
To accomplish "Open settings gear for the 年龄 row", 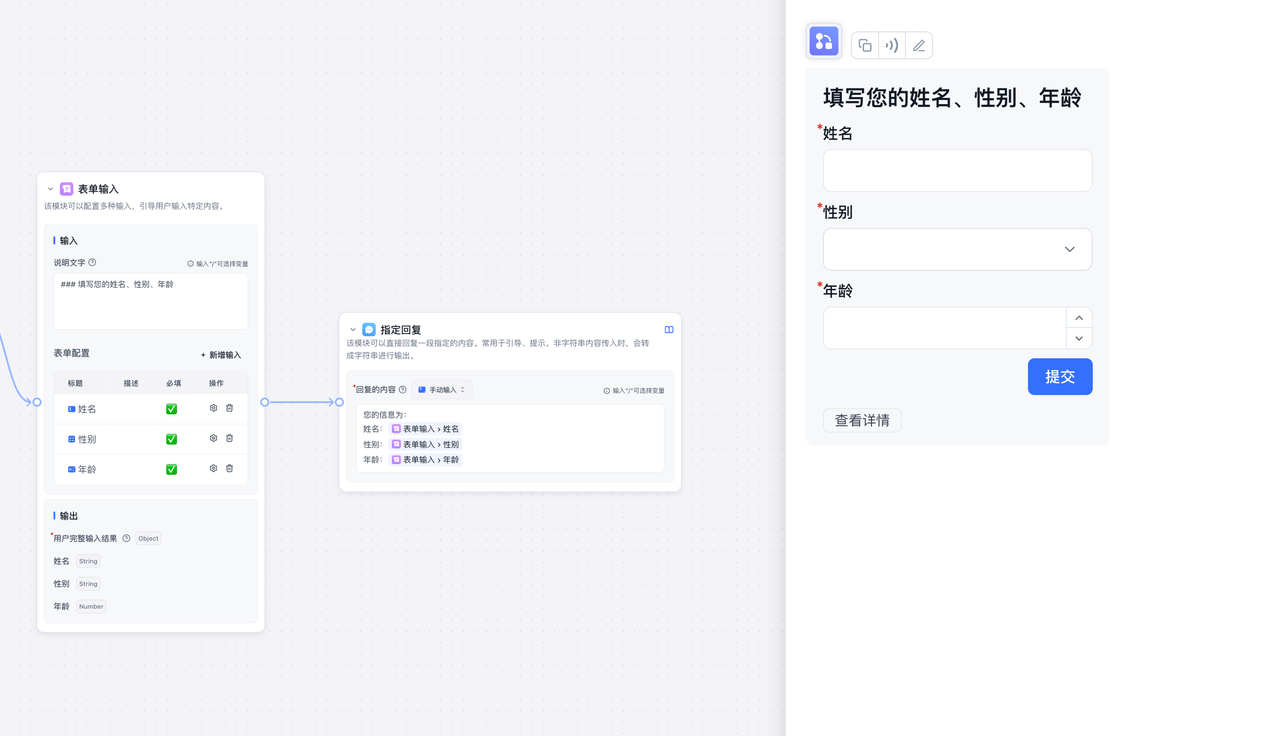I will [x=213, y=468].
